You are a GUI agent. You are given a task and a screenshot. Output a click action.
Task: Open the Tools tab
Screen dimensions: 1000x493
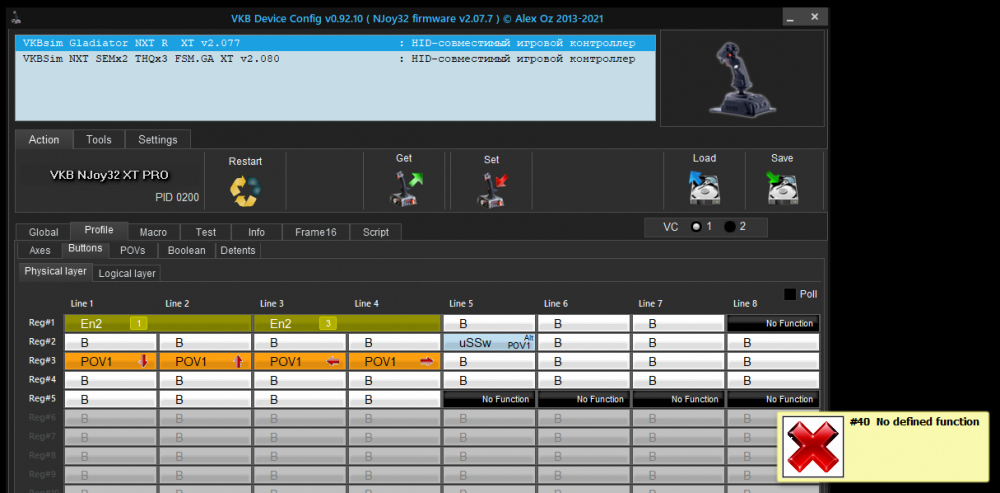tap(99, 139)
